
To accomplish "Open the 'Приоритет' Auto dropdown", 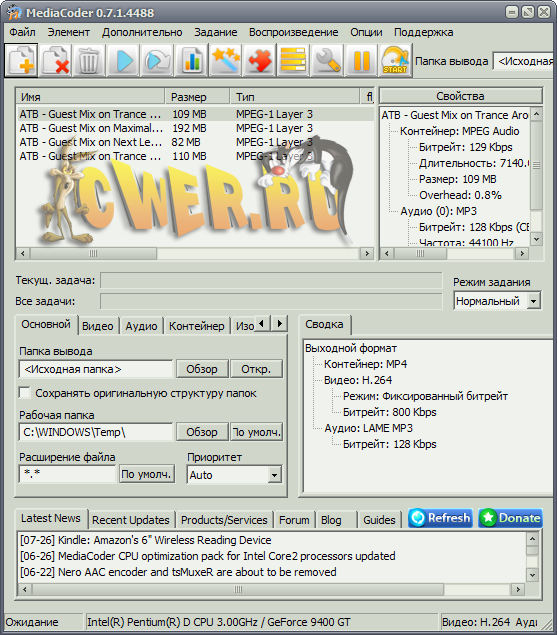I will 274,475.
